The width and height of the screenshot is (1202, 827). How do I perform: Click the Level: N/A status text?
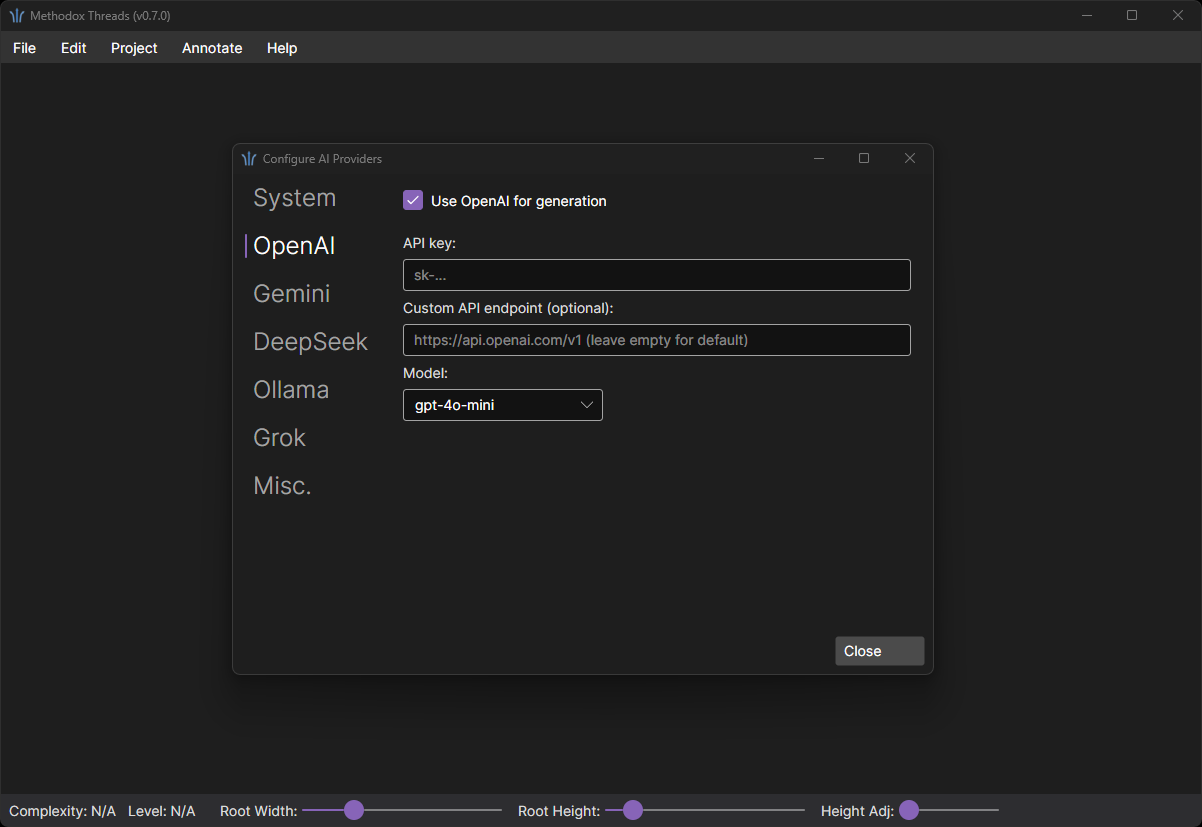tap(162, 811)
